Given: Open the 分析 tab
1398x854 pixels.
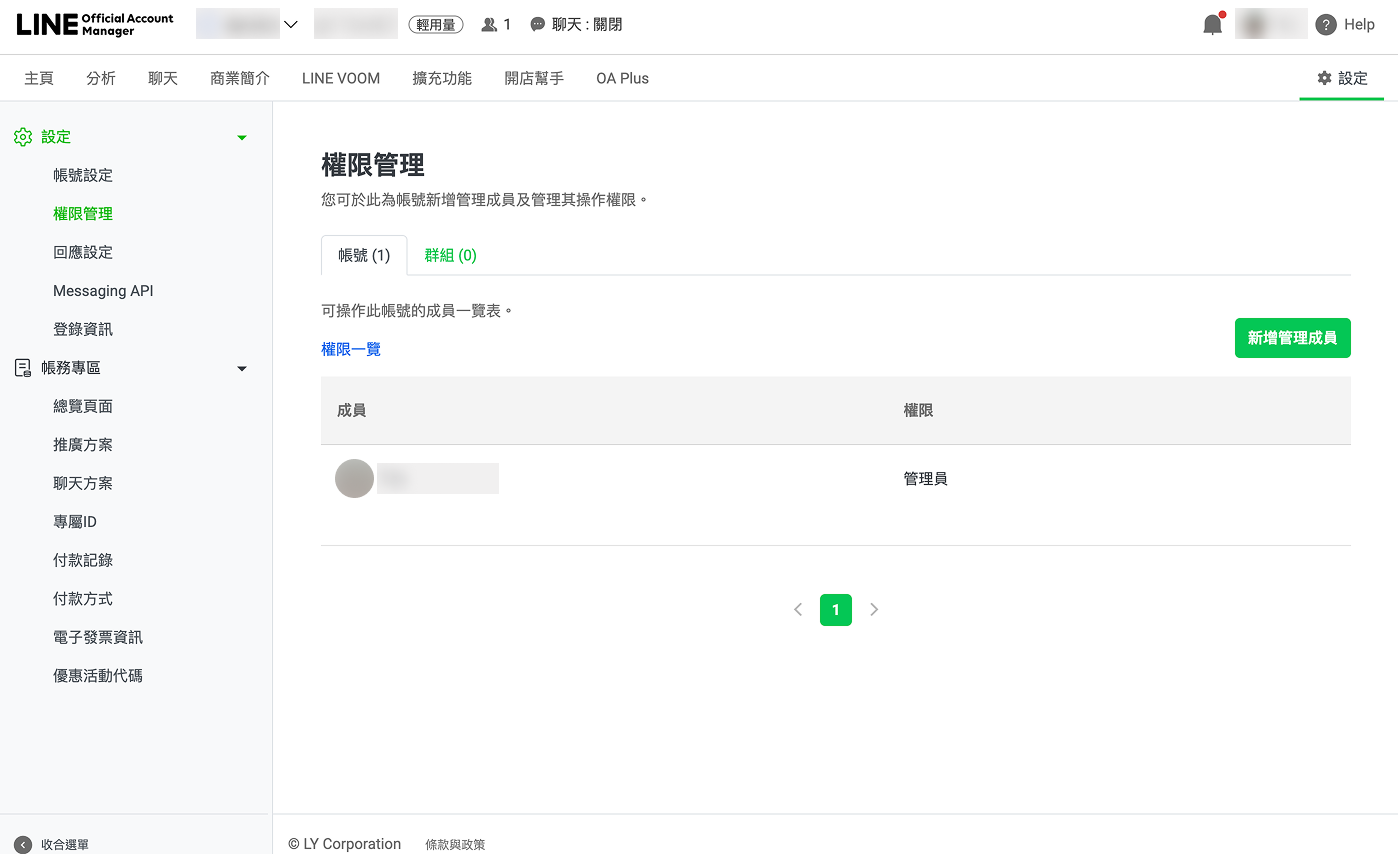Looking at the screenshot, I should (101, 78).
